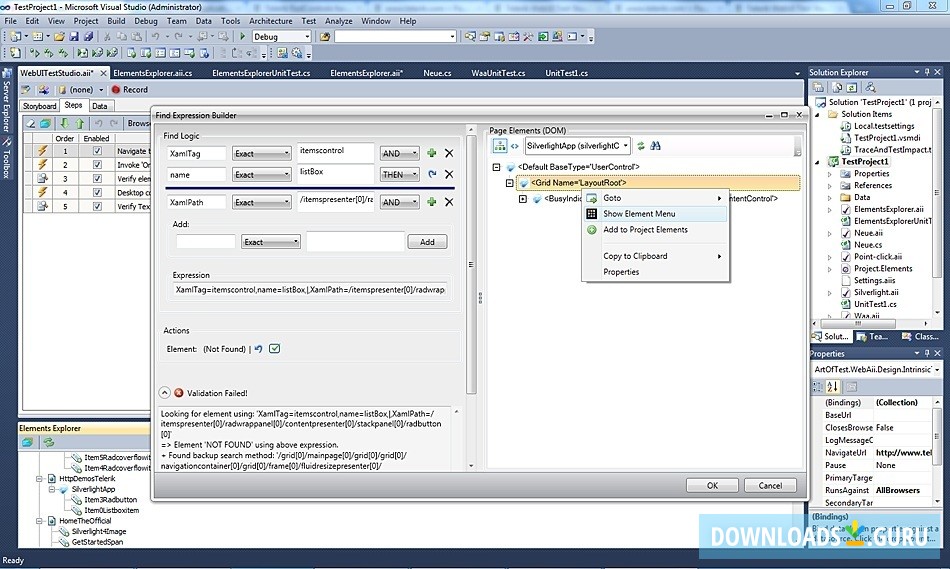Toggle Enabled checkbox for step 2
950x569 pixels.
pos(97,165)
